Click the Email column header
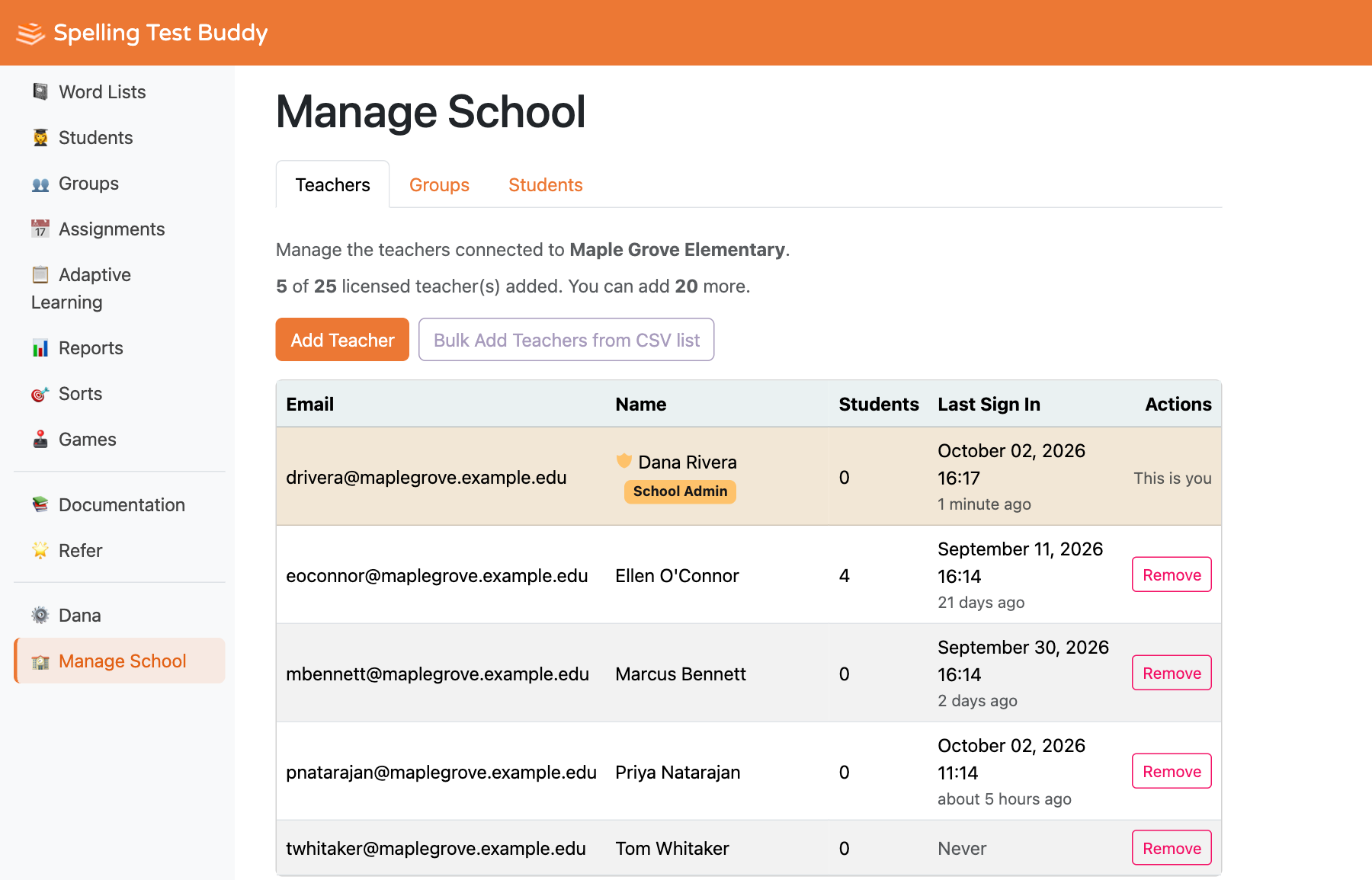The image size is (1372, 880). [x=309, y=404]
